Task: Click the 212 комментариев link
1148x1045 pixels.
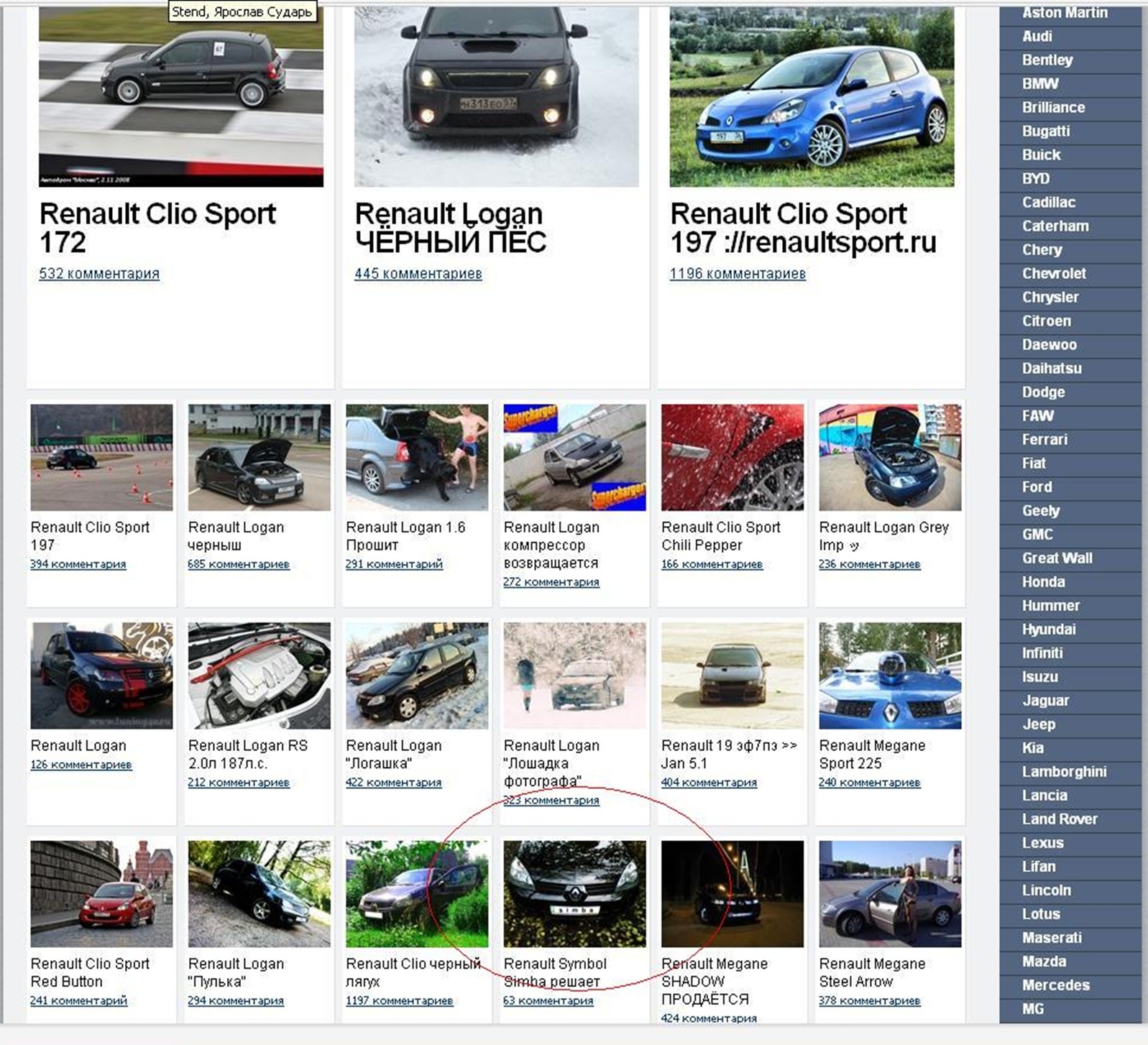Action: pos(239,783)
